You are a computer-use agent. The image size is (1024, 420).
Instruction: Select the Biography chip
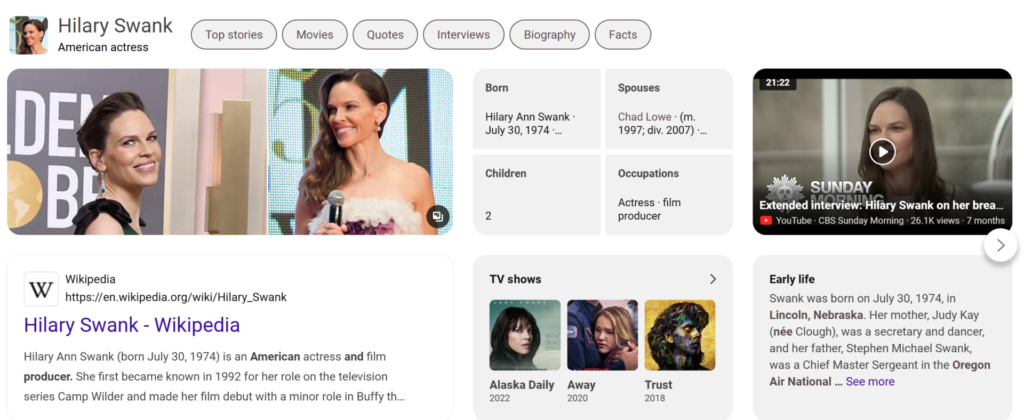(549, 35)
